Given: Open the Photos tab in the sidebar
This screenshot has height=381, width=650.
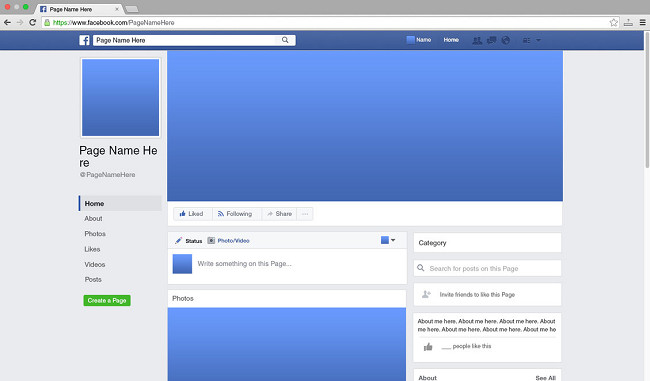Looking at the screenshot, I should coord(95,234).
